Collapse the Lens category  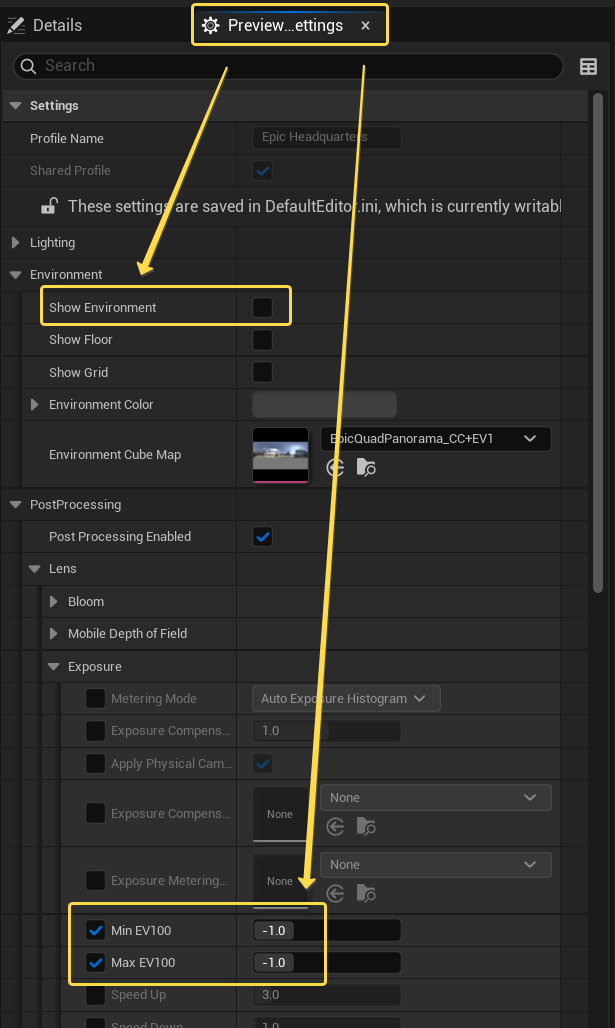tap(35, 569)
